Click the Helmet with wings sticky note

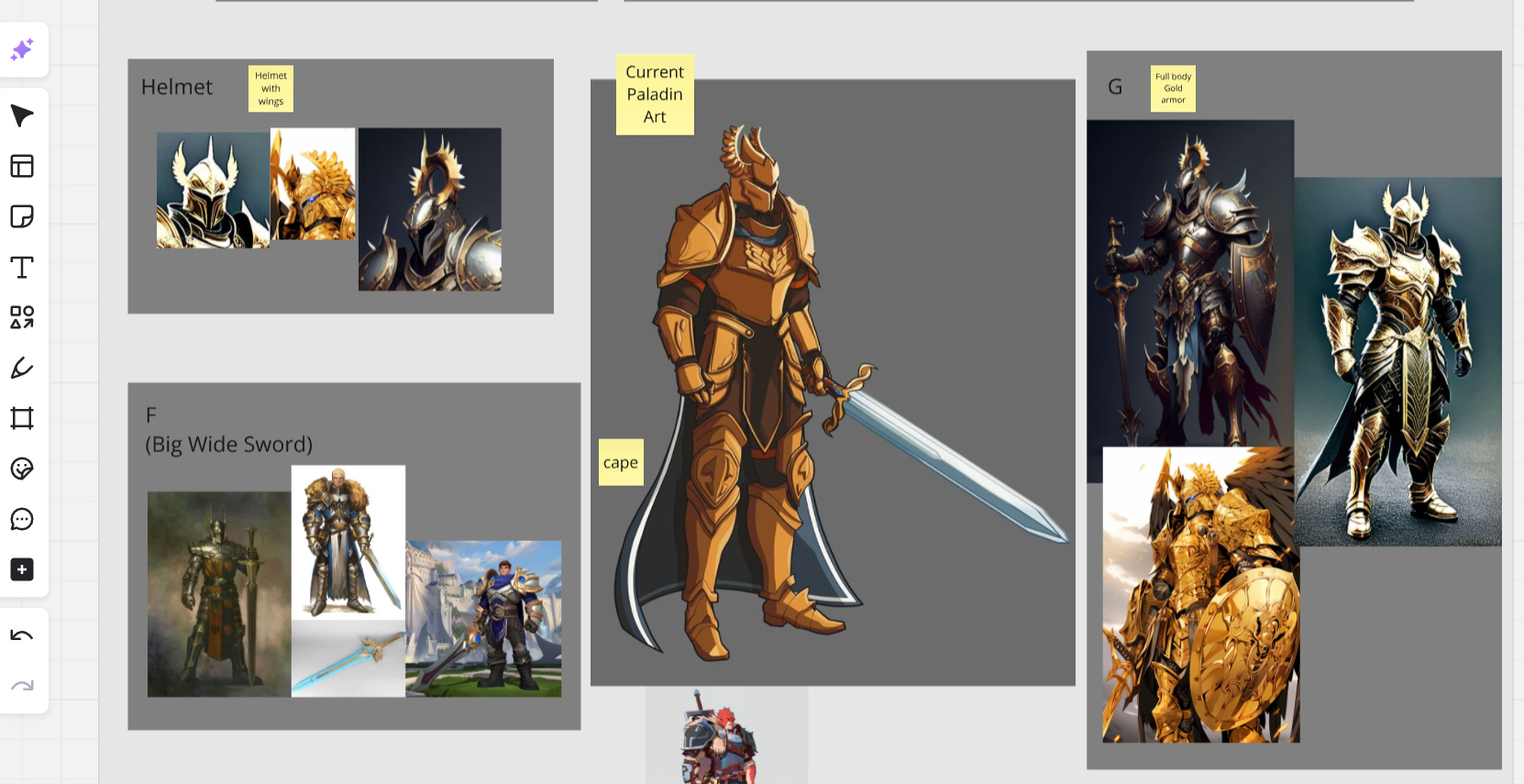271,88
